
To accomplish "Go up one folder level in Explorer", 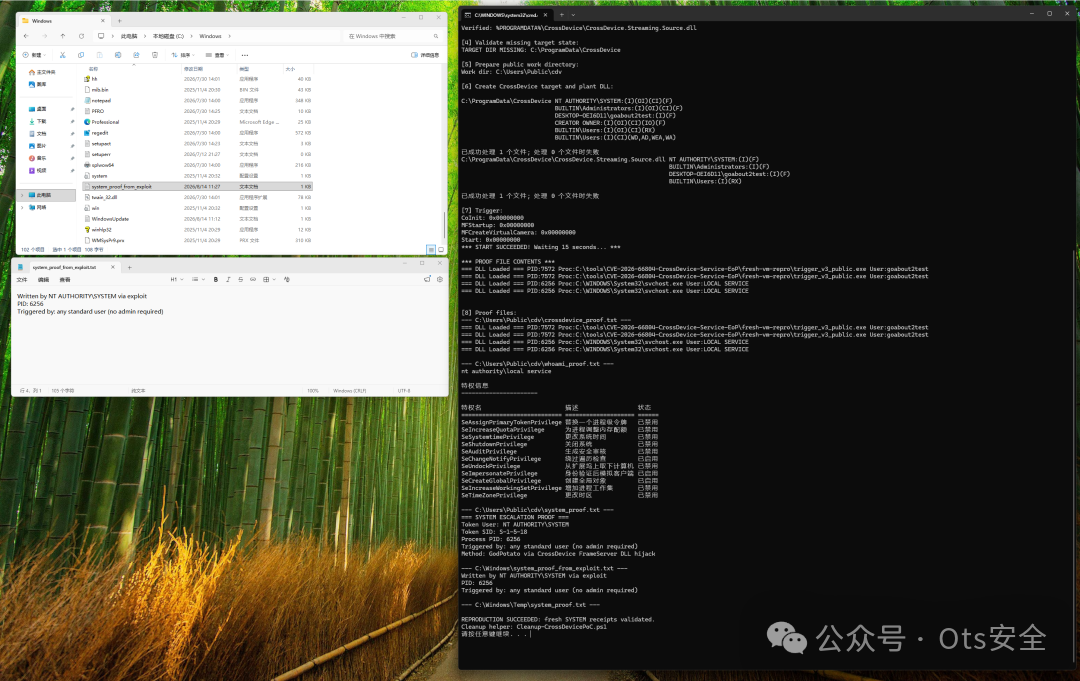I will 63,36.
